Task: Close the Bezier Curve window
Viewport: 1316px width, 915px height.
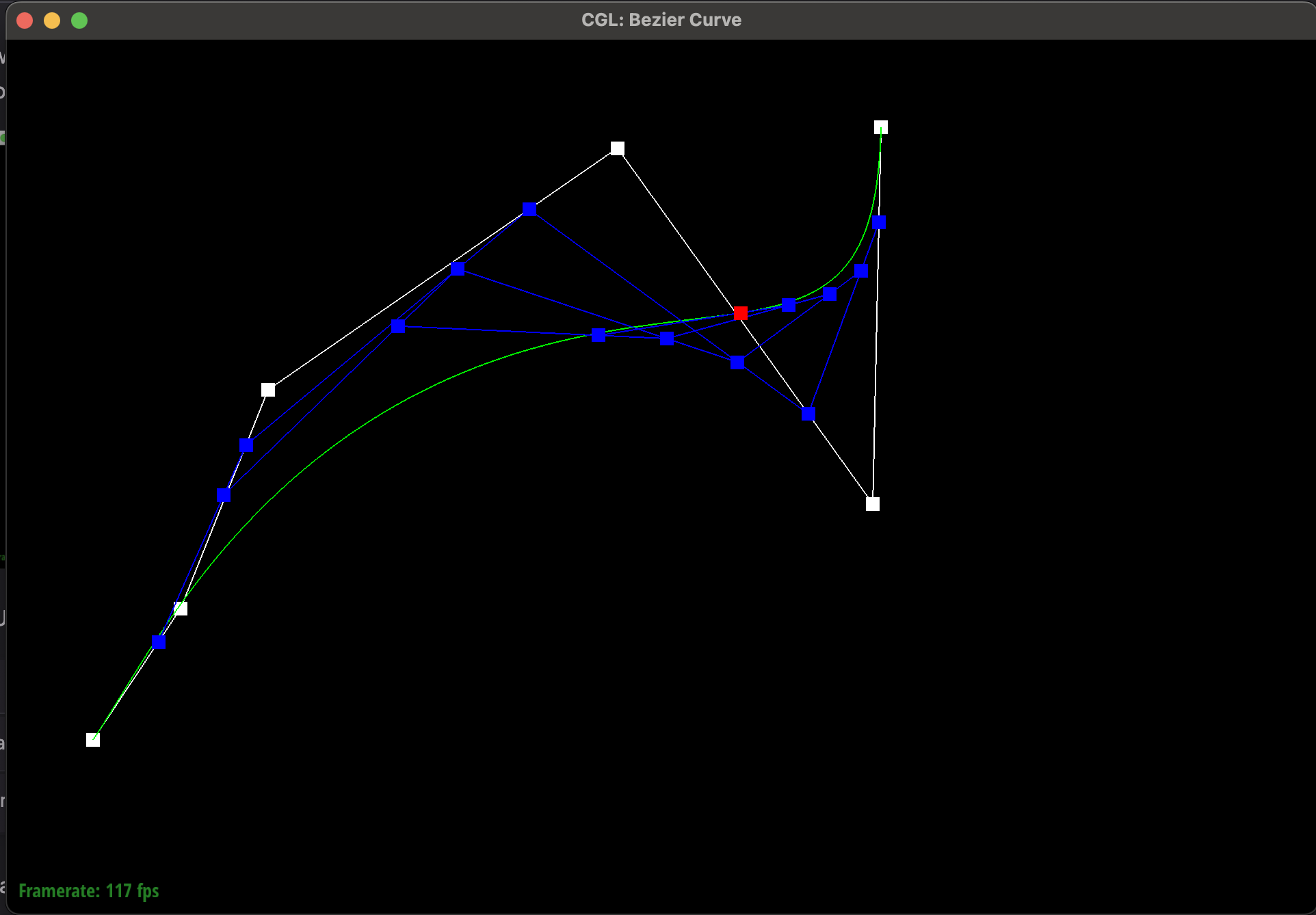Action: tap(25, 21)
